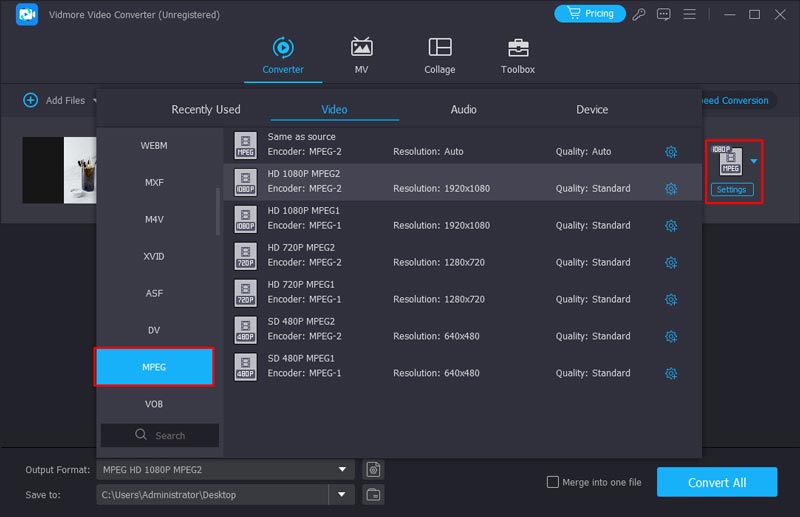Click the Pricing button
Viewport: 800px width, 517px height.
[x=589, y=14]
